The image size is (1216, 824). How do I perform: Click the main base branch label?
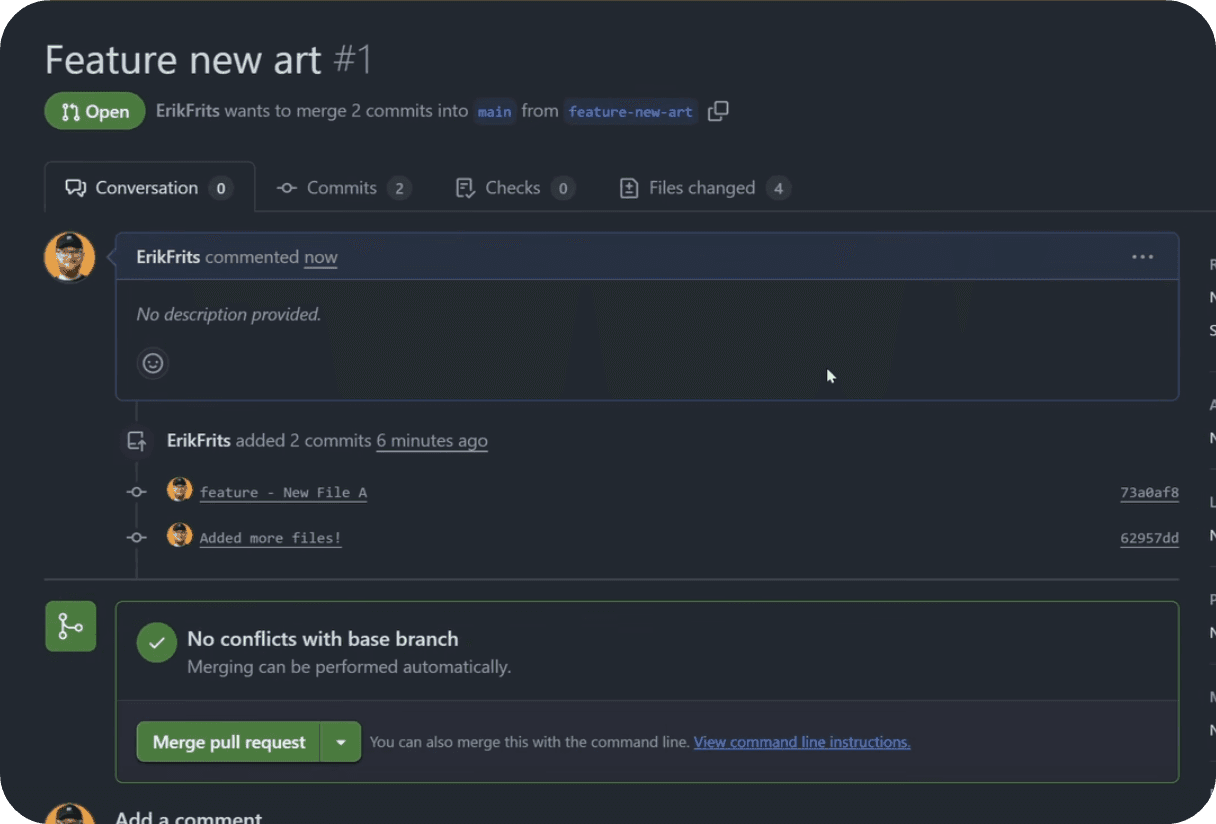[x=494, y=111]
